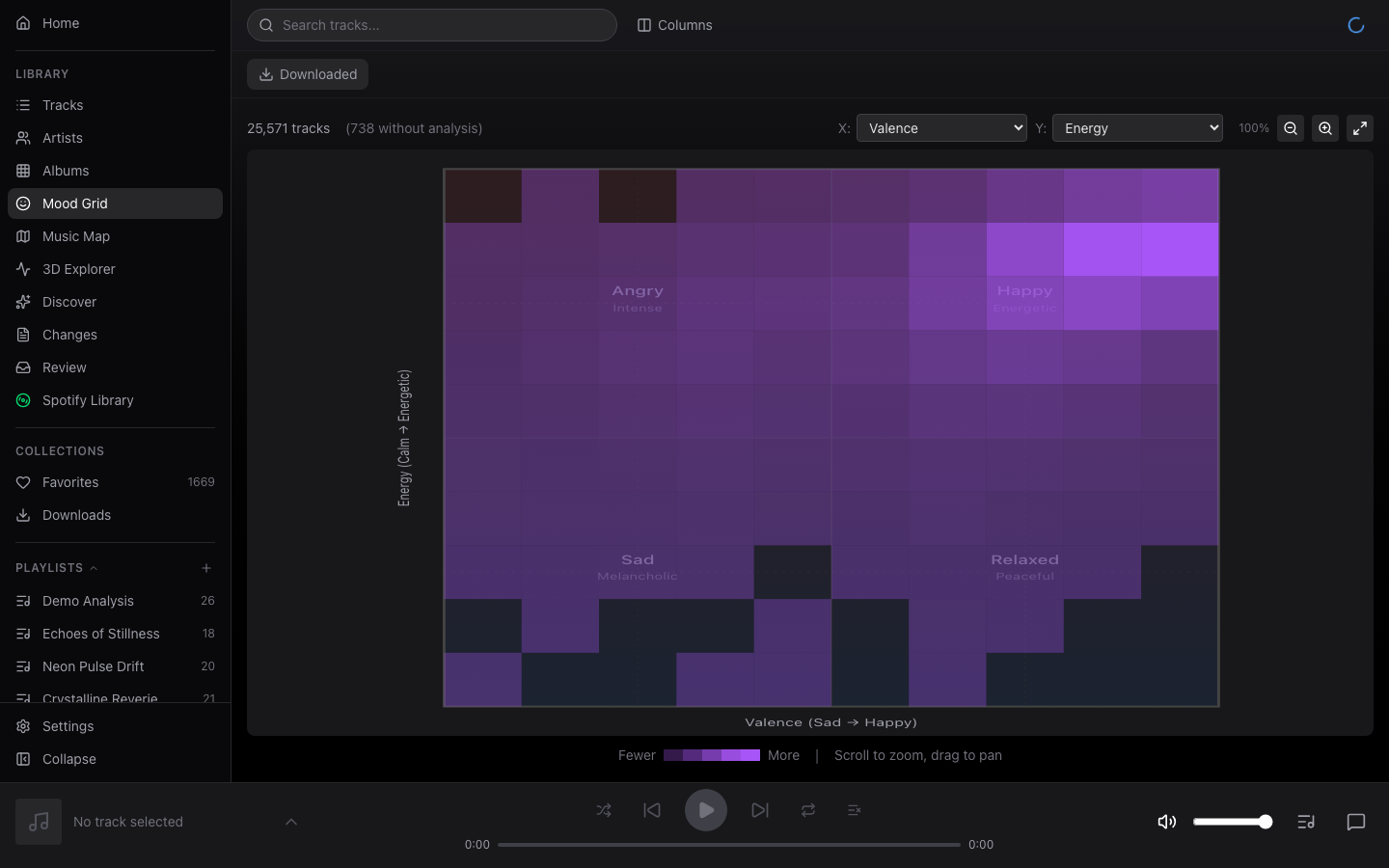The width and height of the screenshot is (1389, 868).
Task: Open the queue panel icon
Action: click(1306, 822)
